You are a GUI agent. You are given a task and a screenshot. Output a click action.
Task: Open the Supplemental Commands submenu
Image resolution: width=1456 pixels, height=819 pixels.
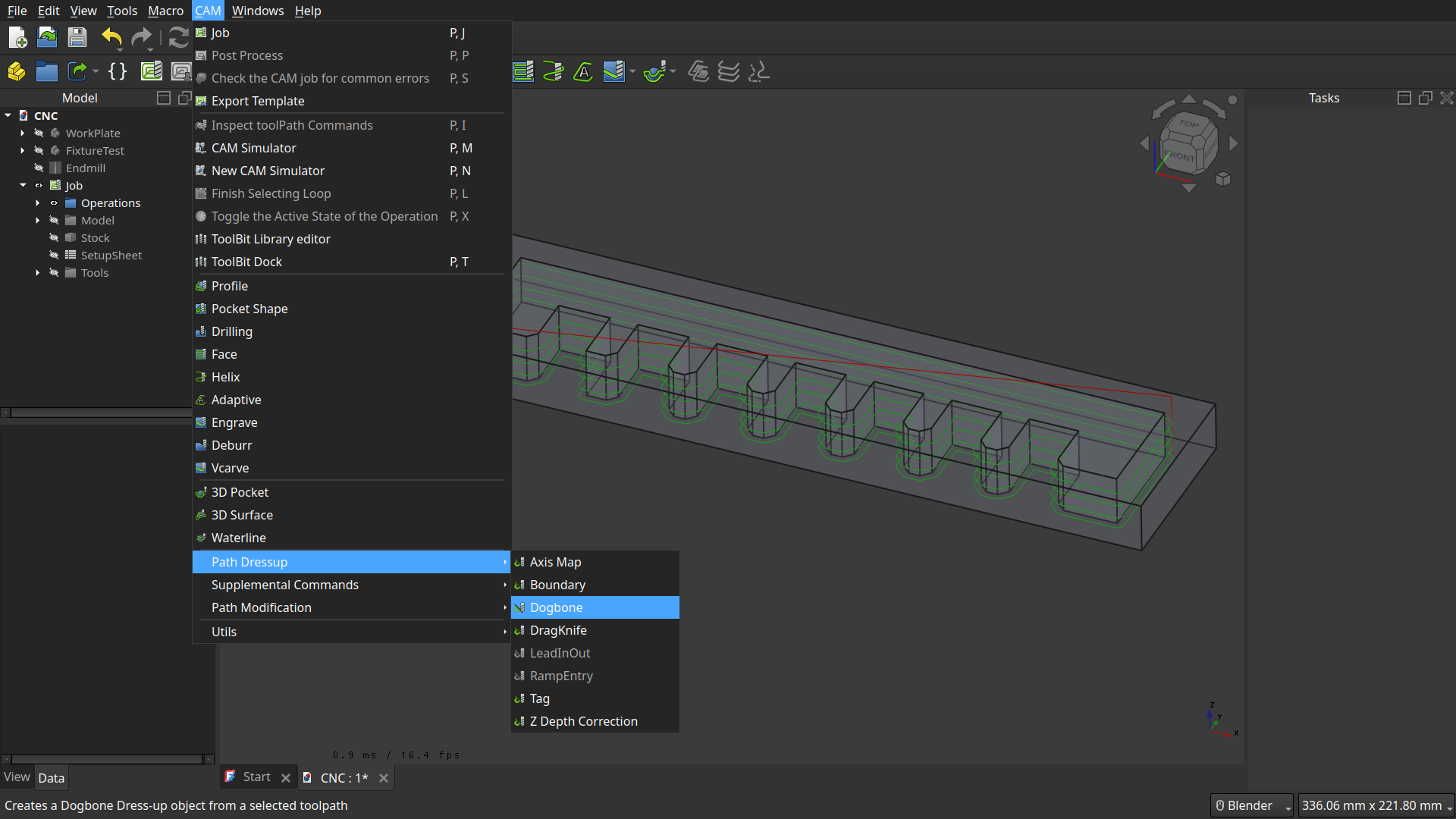coord(351,585)
